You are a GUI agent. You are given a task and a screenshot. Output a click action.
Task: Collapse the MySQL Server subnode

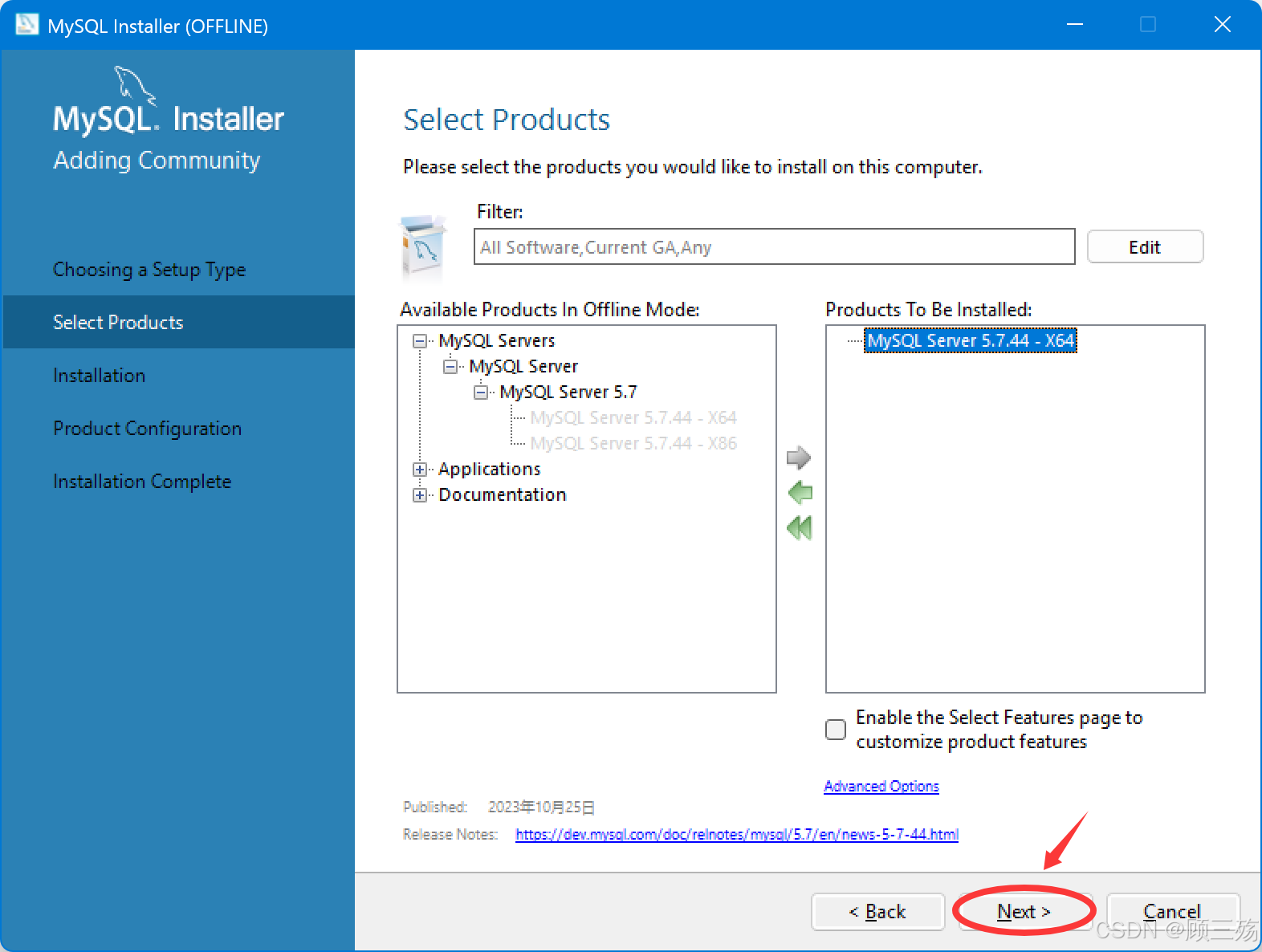tap(450, 367)
